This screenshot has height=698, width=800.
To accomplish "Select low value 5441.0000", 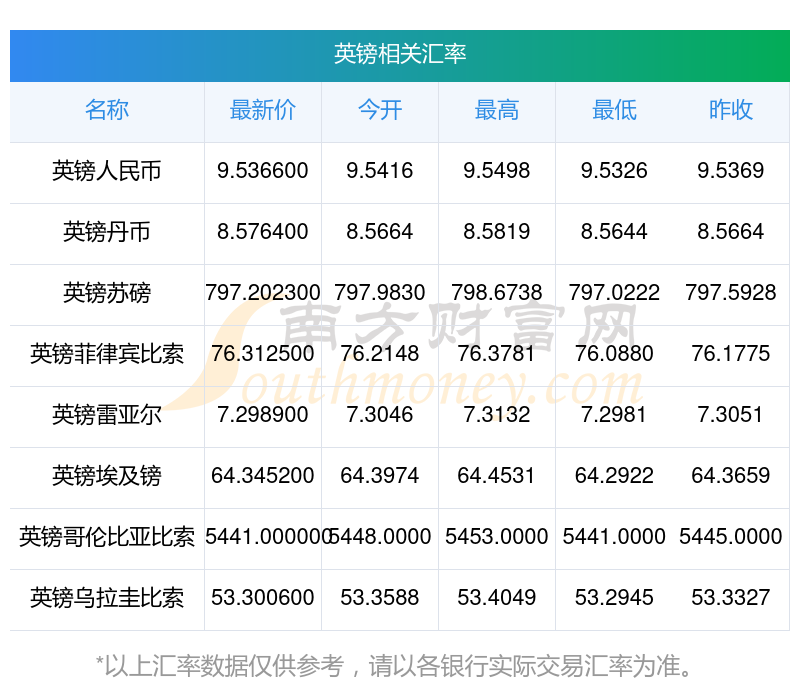I will point(614,536).
